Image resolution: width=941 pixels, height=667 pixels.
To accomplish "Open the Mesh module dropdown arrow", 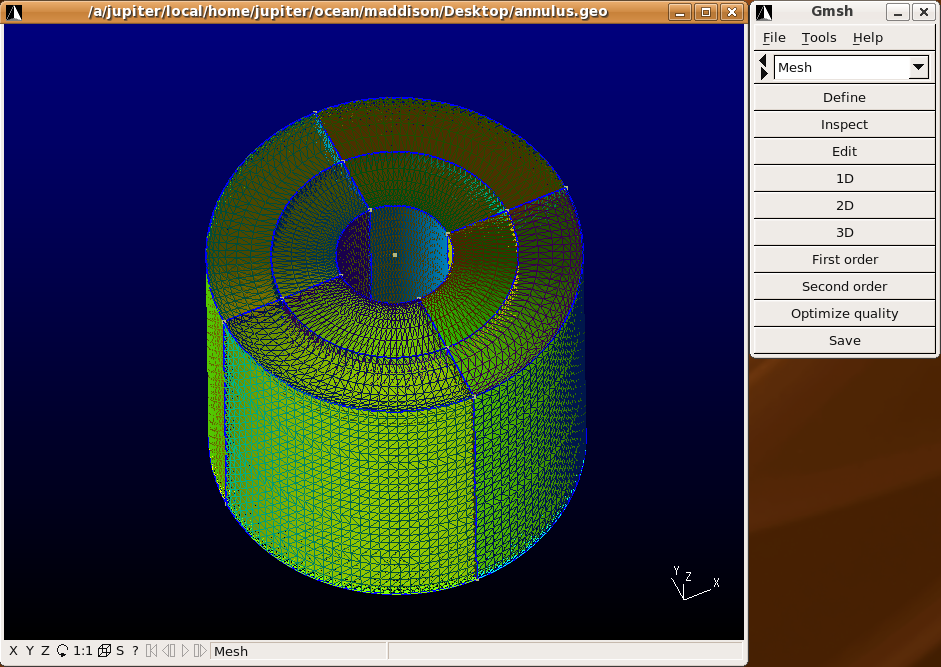I will coord(918,68).
